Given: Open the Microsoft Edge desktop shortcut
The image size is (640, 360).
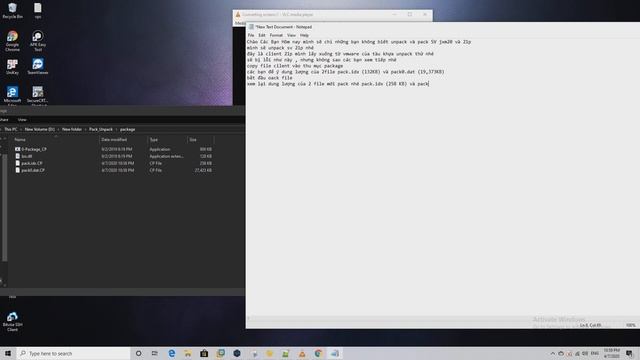Looking at the screenshot, I should tap(12, 96).
